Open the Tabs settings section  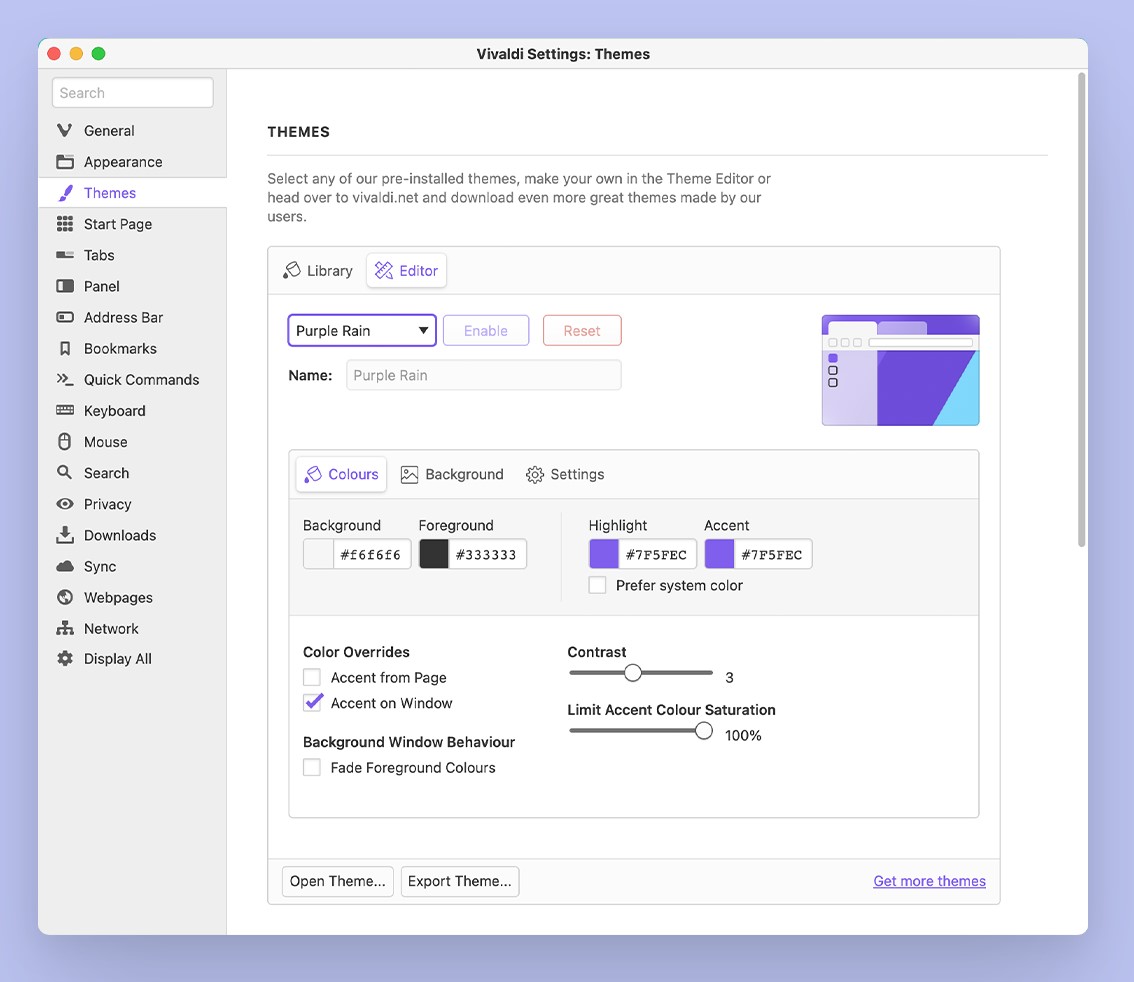coord(132,255)
